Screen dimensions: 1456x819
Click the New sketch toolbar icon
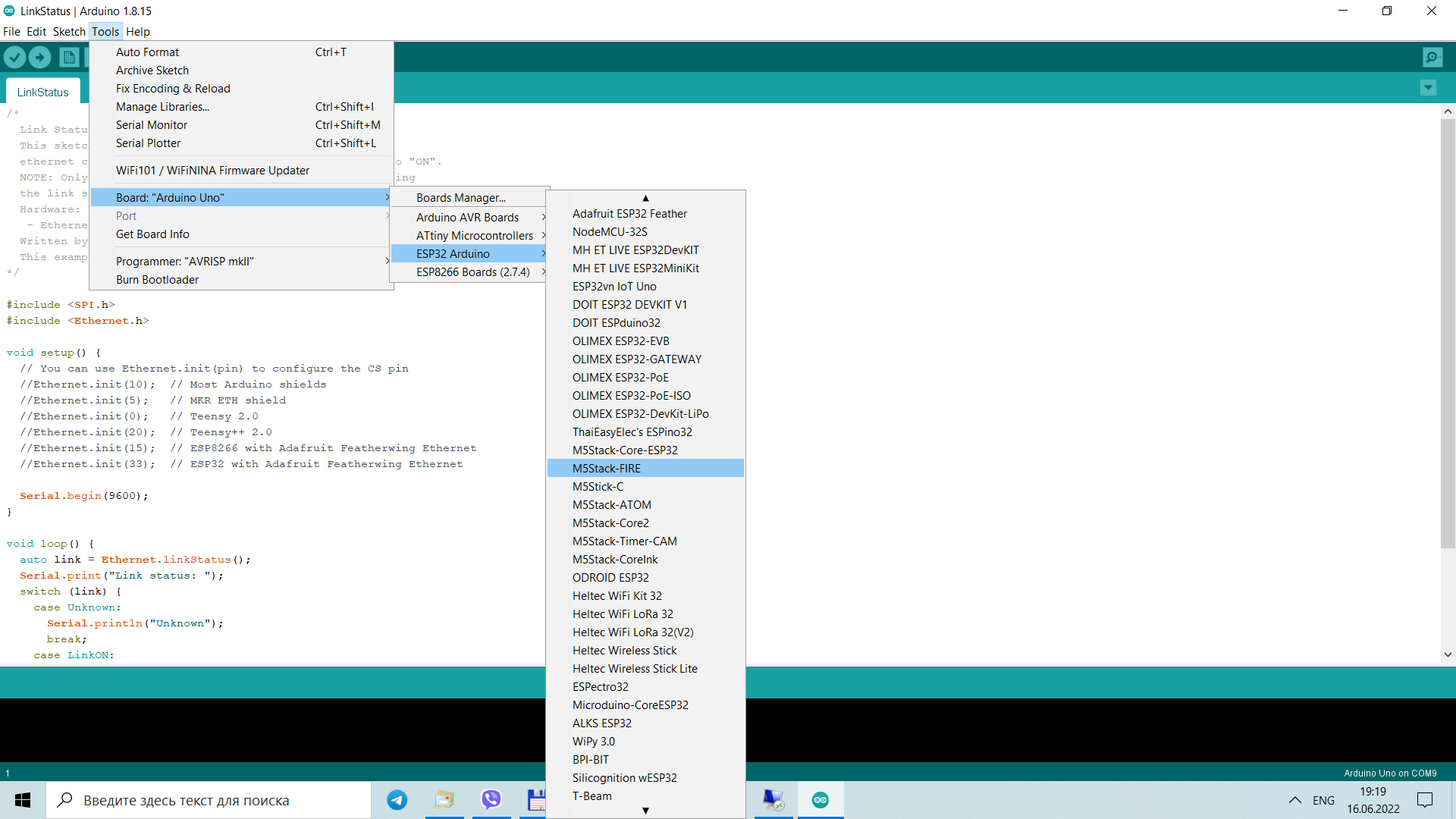coord(69,57)
